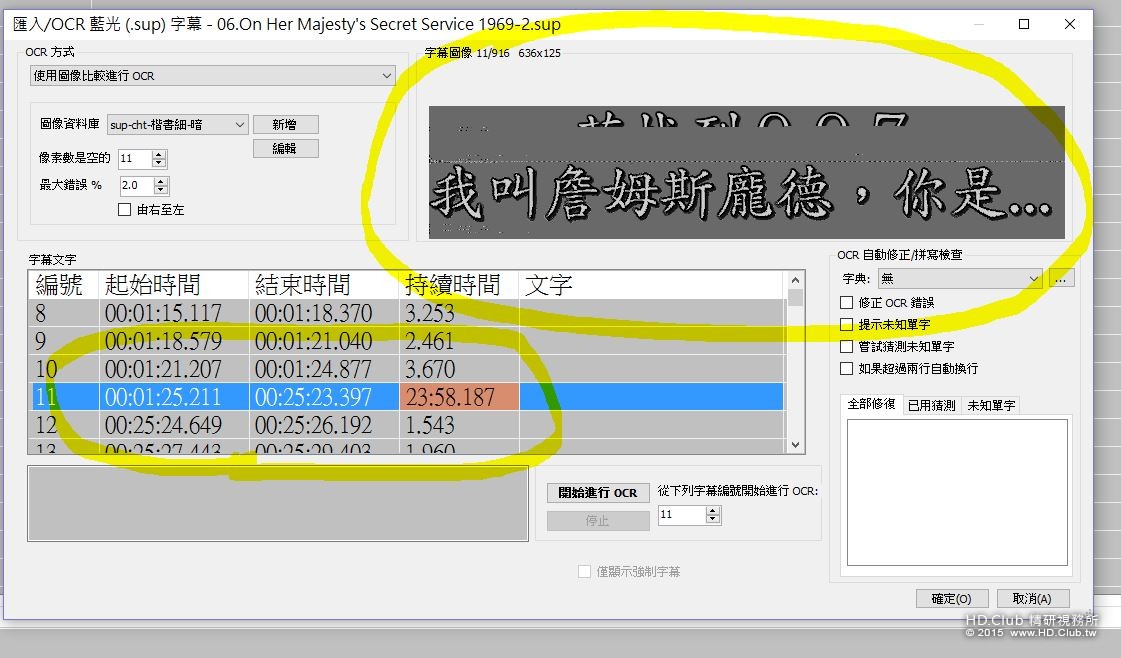
Task: Click the 編輯 button beside the image database
Action: click(x=286, y=147)
